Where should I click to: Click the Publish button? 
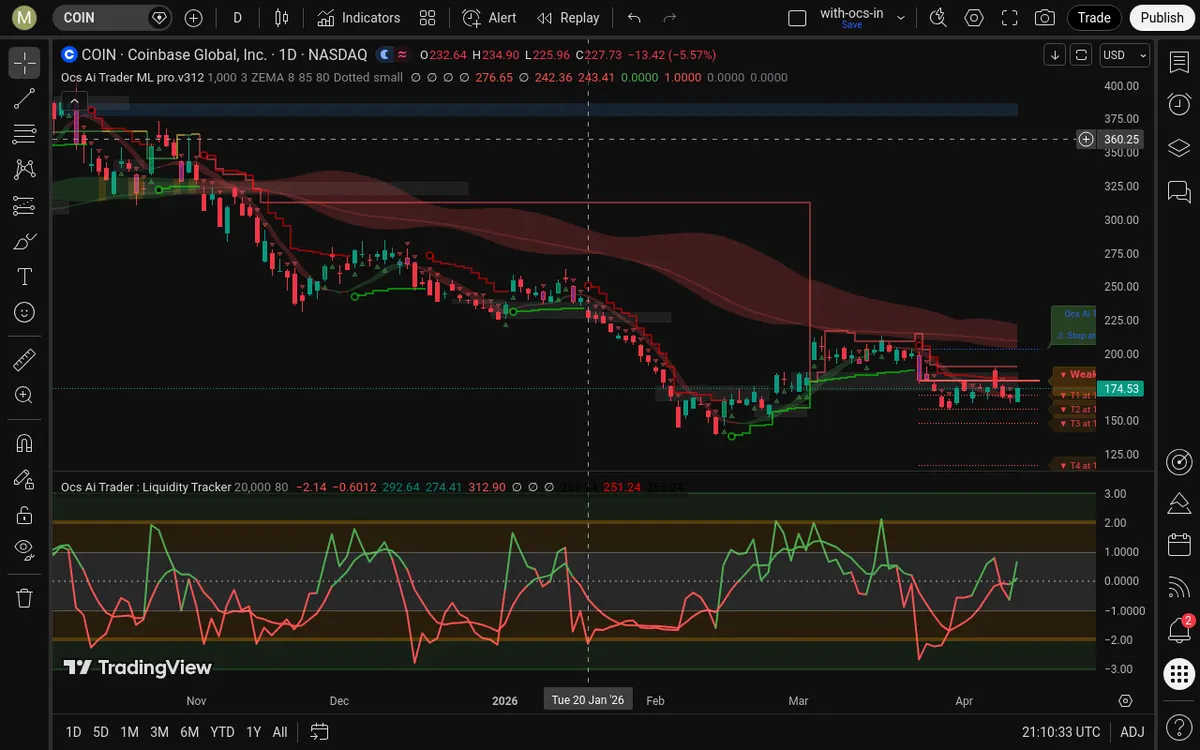click(x=1162, y=18)
